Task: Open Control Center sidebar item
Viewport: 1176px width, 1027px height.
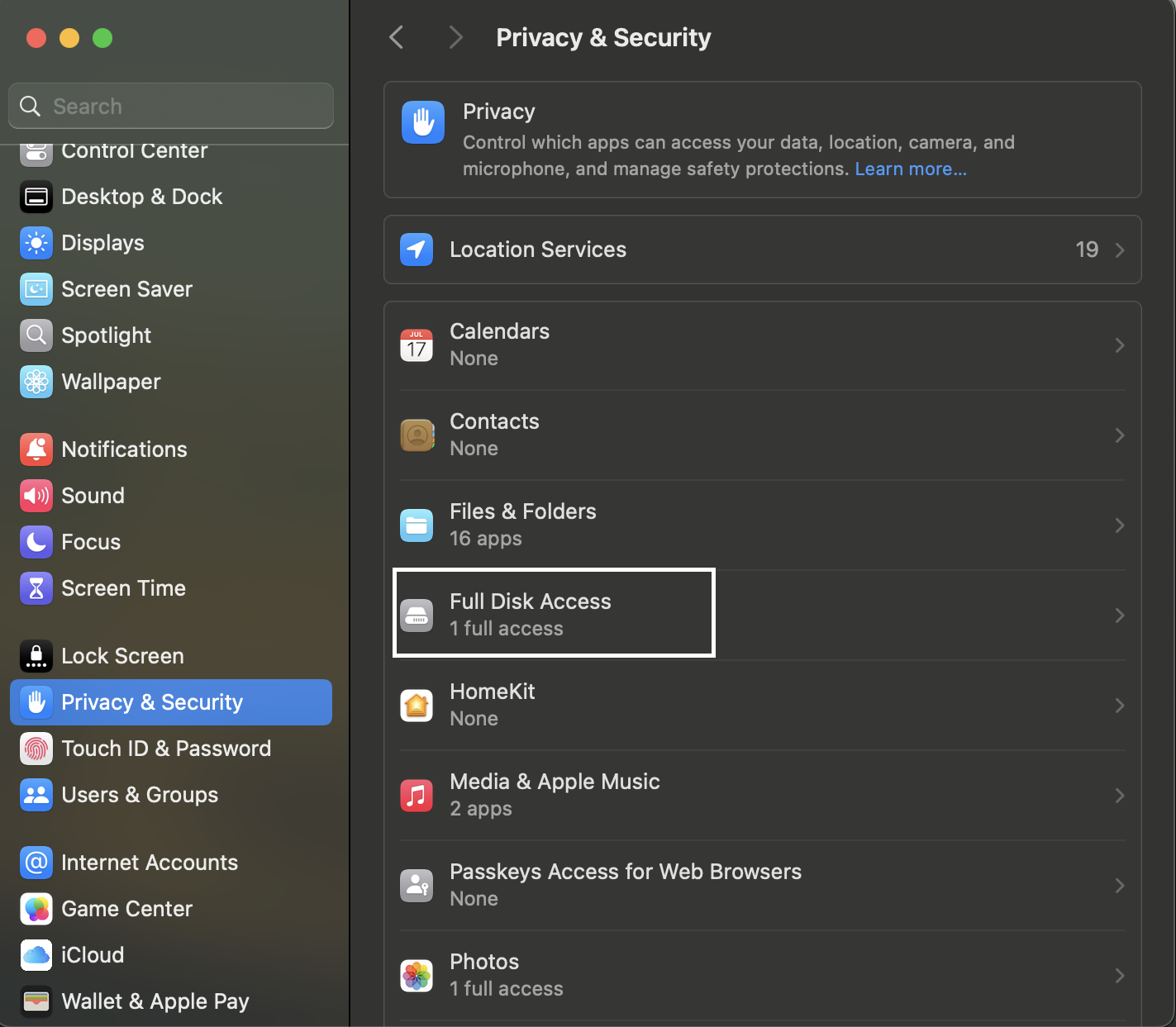Action: point(171,152)
